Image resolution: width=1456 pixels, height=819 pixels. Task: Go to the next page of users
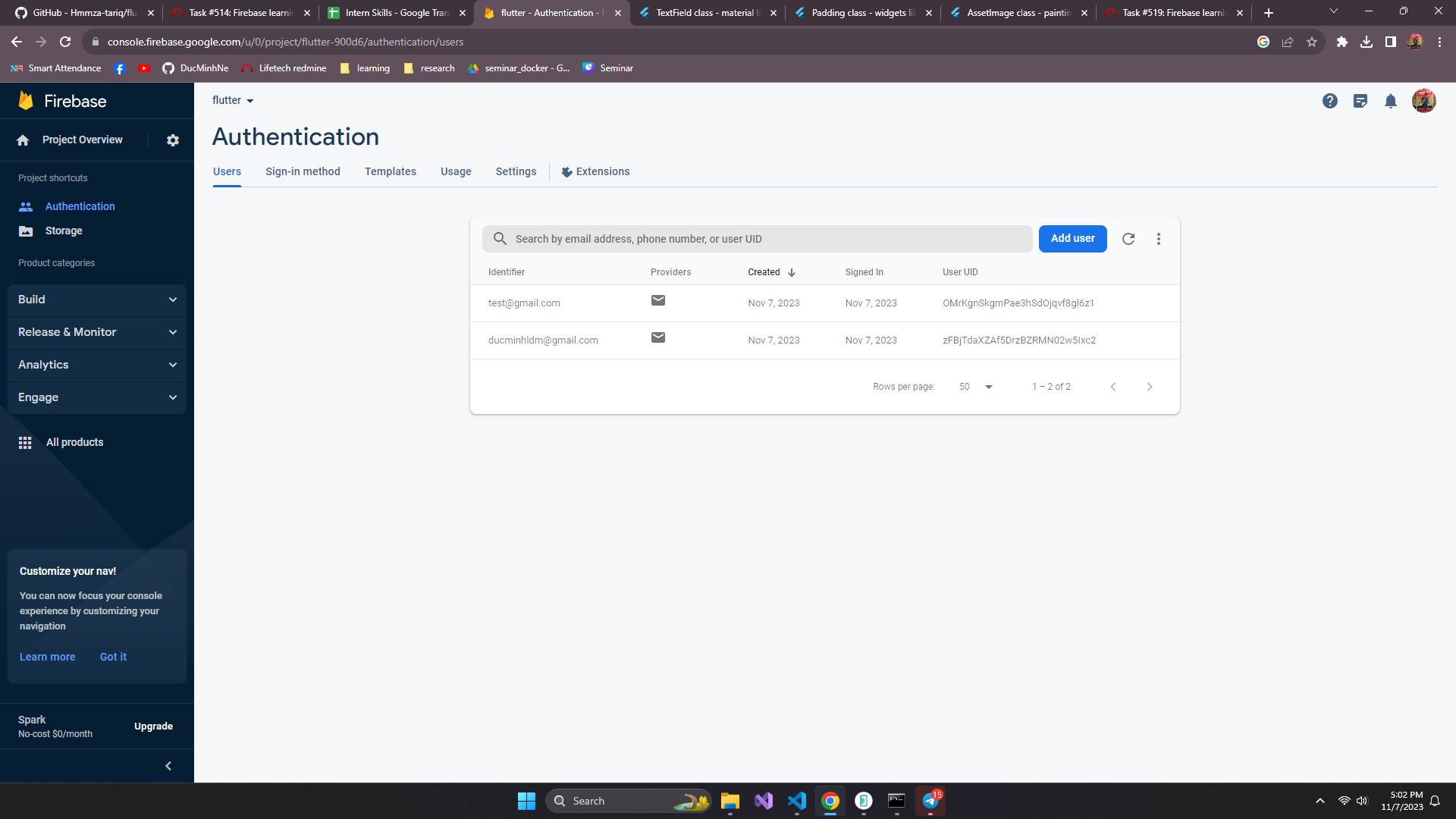click(1149, 387)
